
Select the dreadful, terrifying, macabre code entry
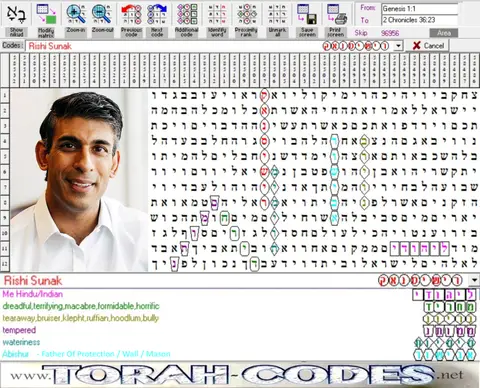(x=81, y=306)
